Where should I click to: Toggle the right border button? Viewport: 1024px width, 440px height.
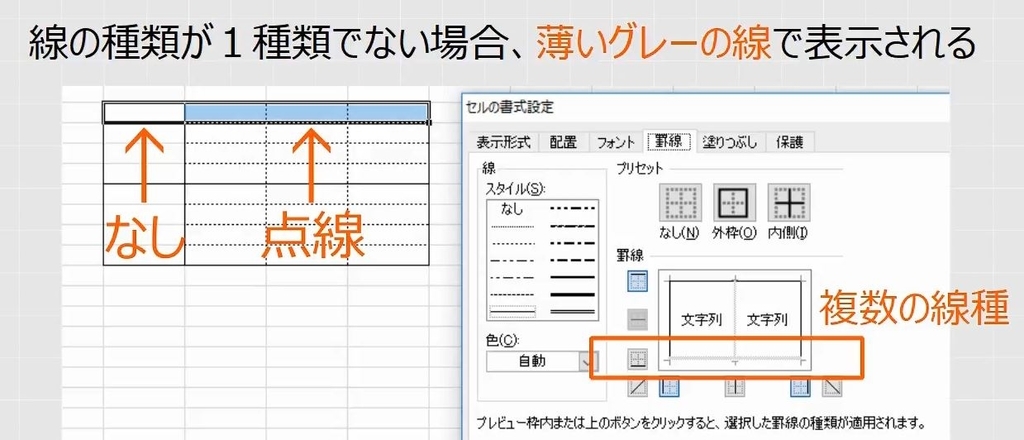(x=801, y=388)
